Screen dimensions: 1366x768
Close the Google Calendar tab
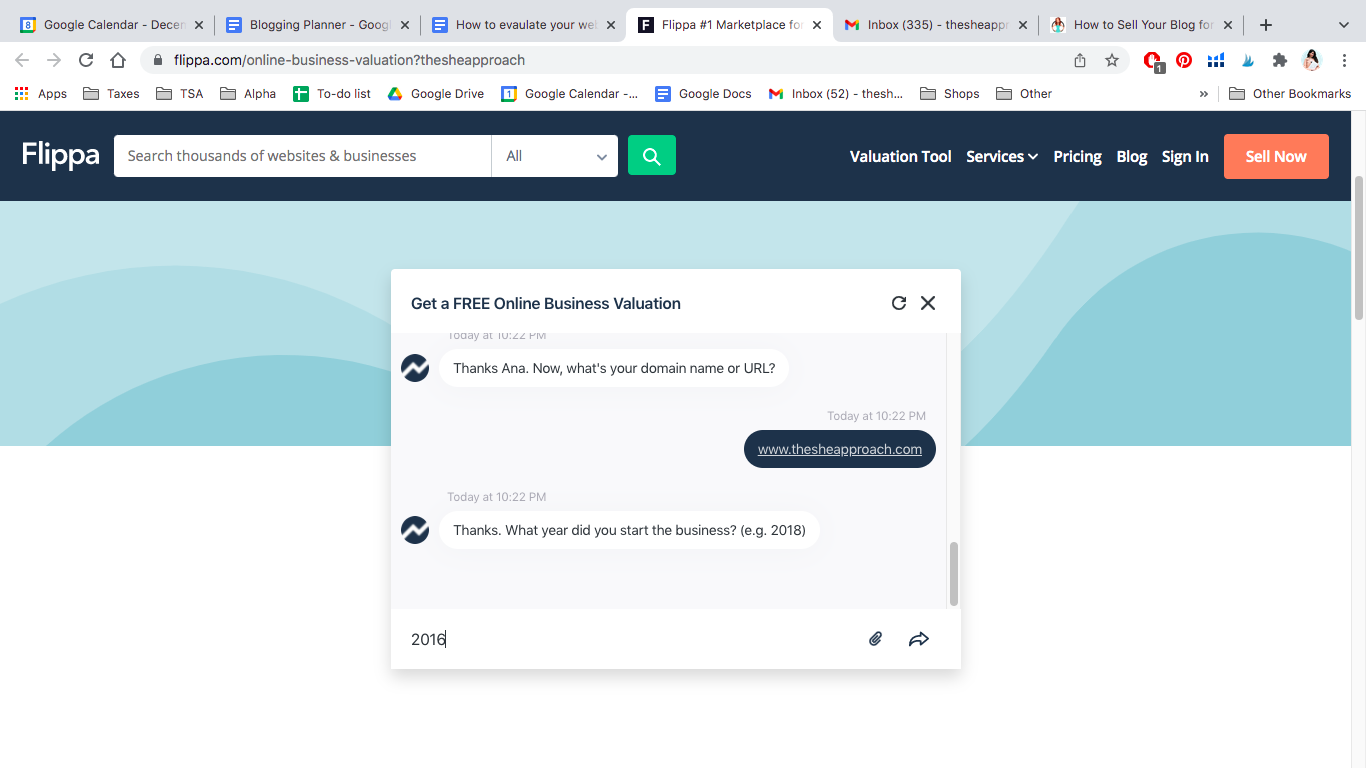pyautogui.click(x=199, y=25)
